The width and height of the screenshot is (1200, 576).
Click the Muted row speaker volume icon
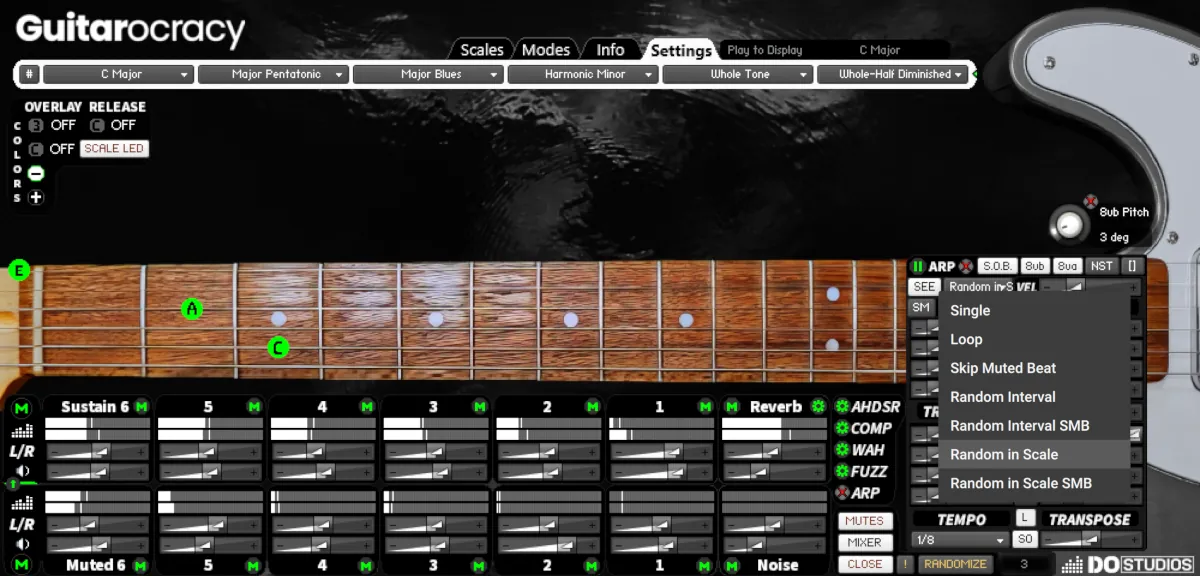(22, 544)
